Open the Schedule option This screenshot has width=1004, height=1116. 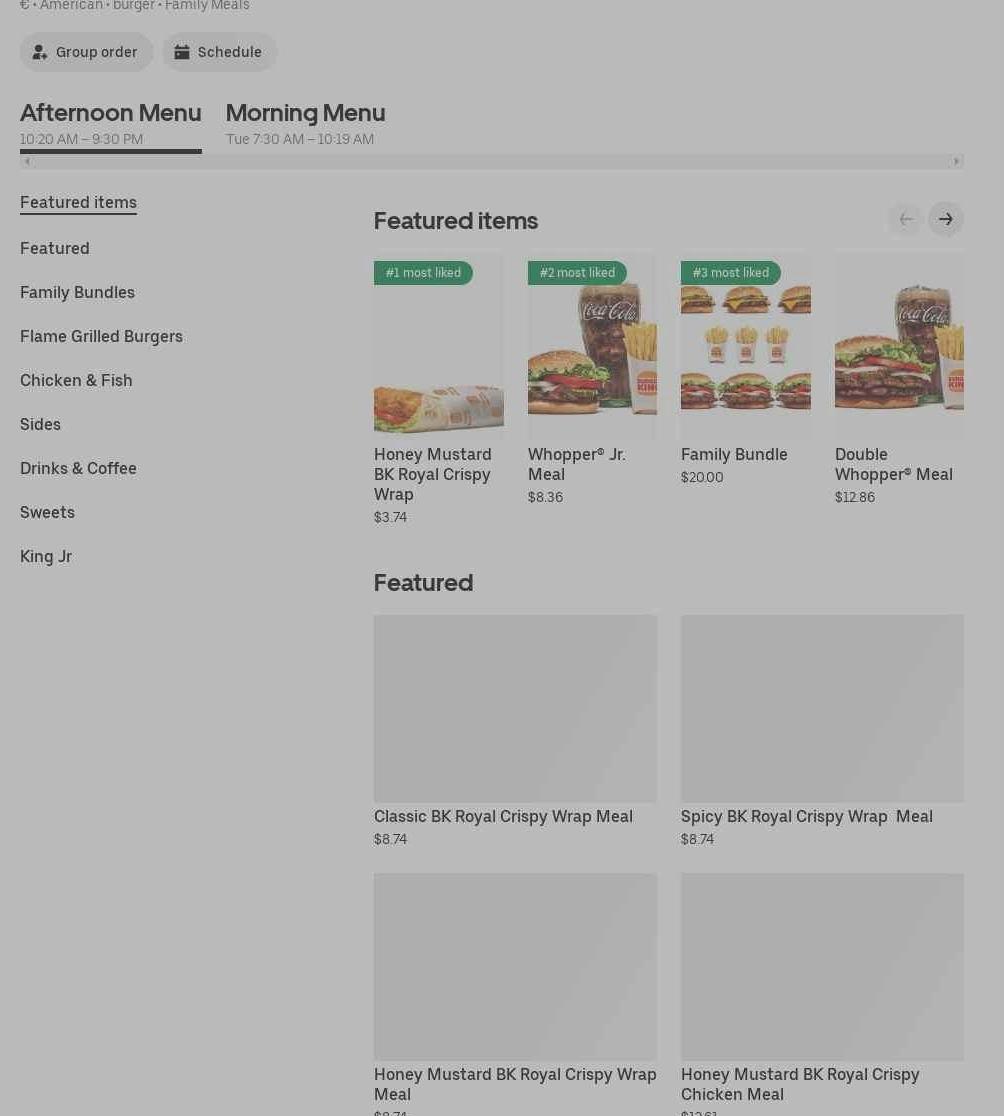coord(220,52)
